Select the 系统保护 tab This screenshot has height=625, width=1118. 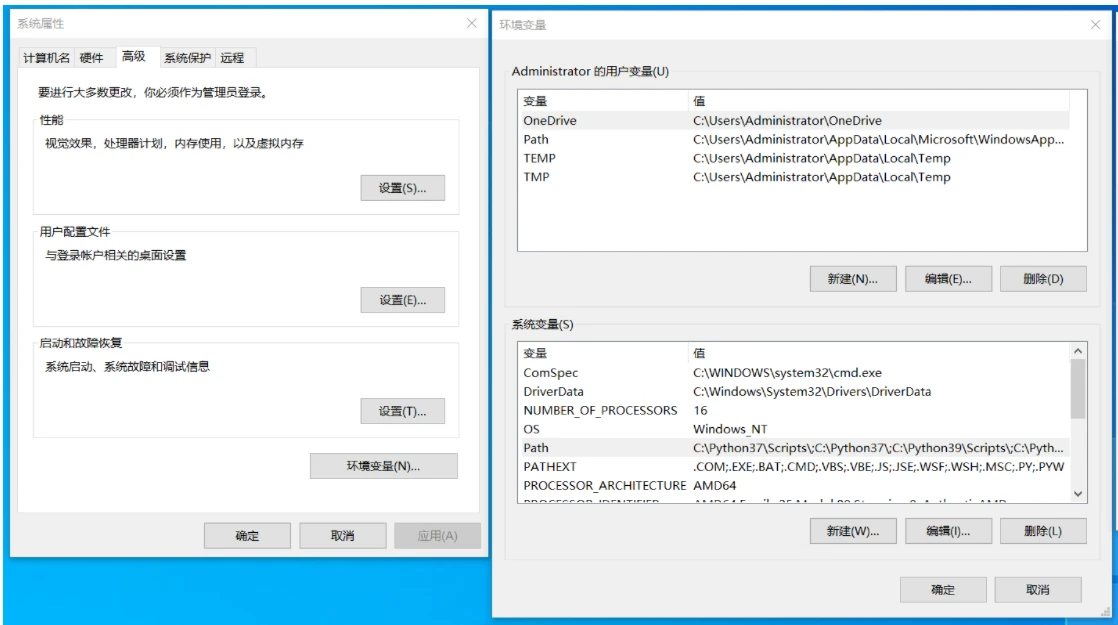point(187,58)
